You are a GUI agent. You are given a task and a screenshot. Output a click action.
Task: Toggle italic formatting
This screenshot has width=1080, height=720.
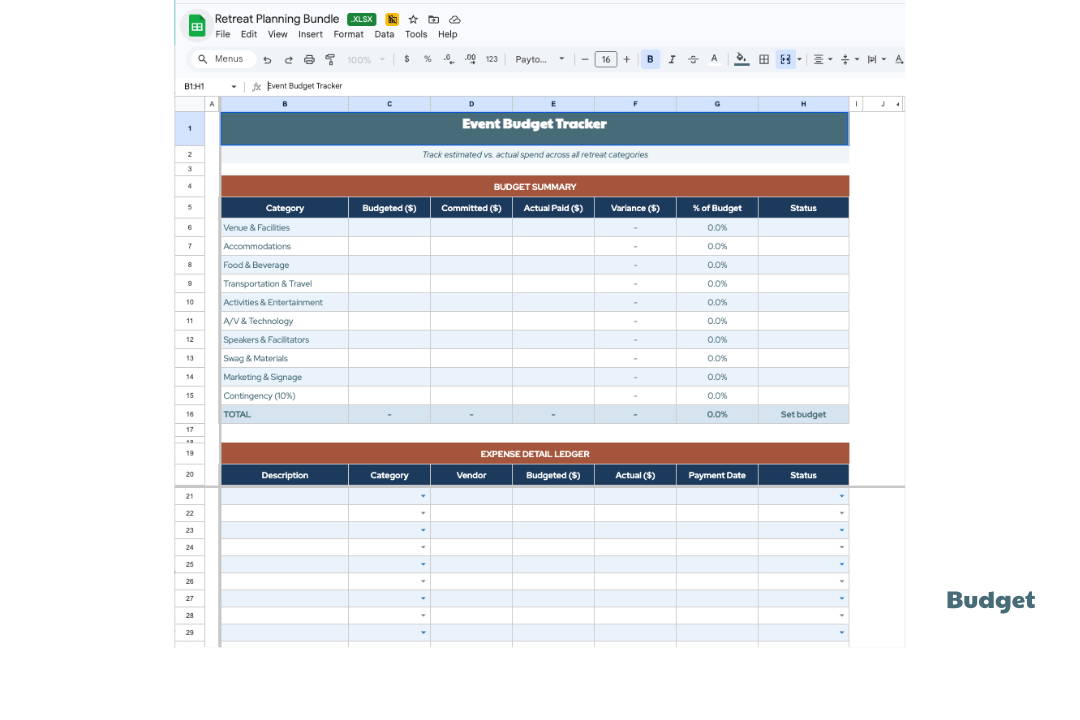tap(671, 59)
